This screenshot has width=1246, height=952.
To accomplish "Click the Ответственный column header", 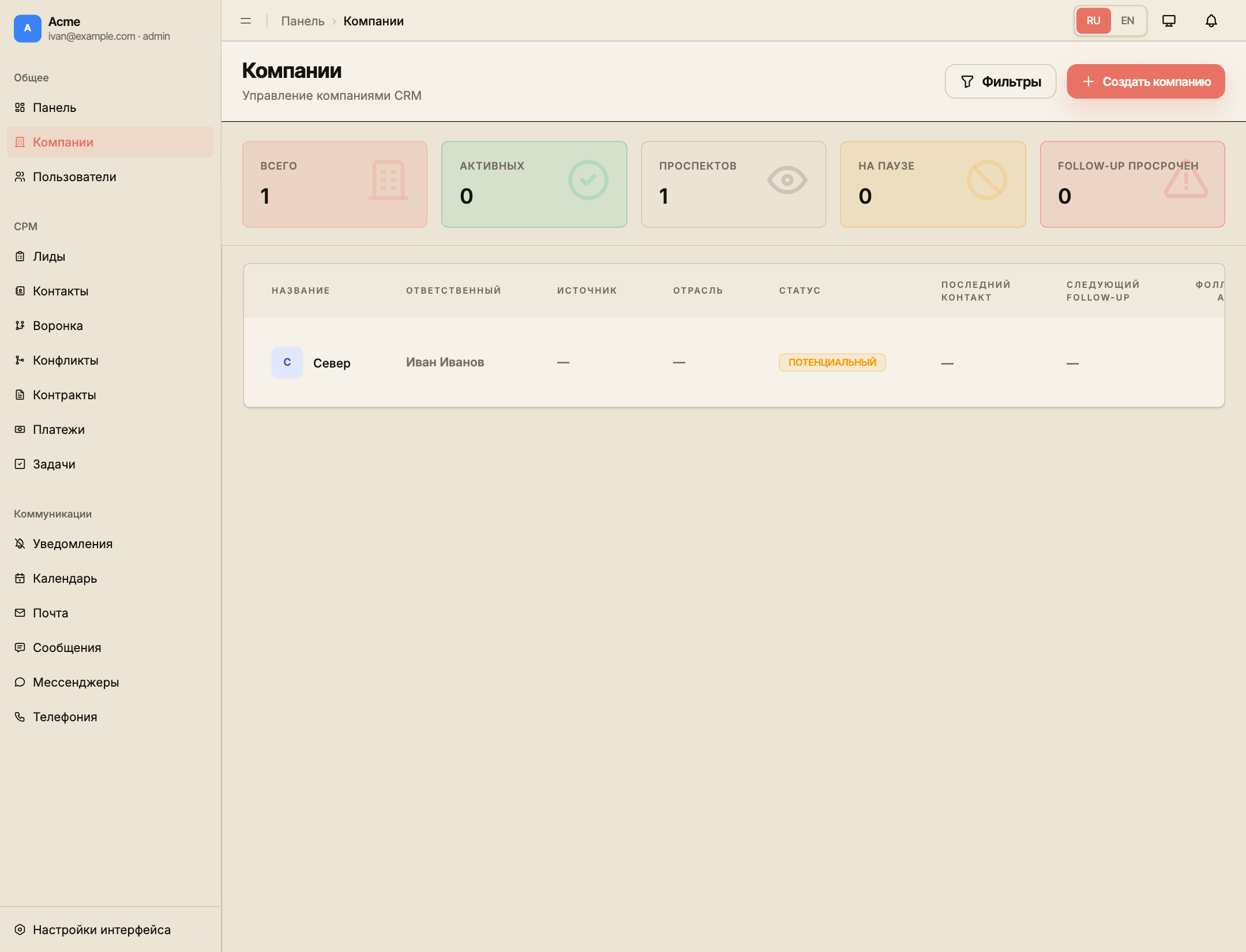I will coord(453,291).
